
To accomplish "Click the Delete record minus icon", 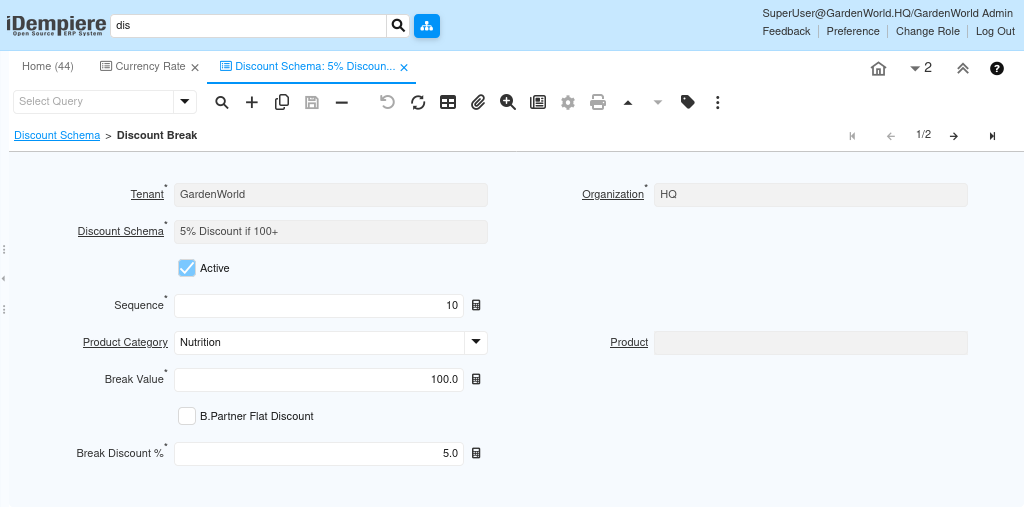I will click(342, 102).
